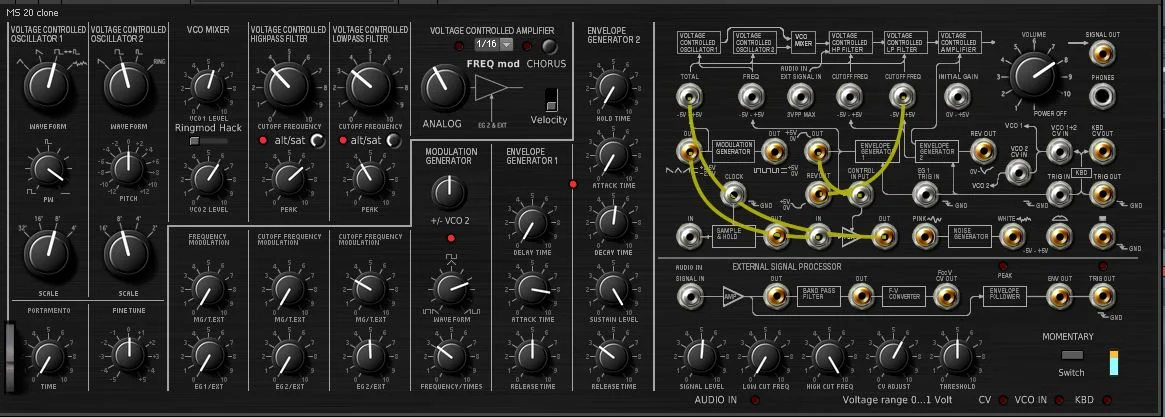Click the CONTROL INPUT jack
1165x417 pixels.
click(861, 194)
